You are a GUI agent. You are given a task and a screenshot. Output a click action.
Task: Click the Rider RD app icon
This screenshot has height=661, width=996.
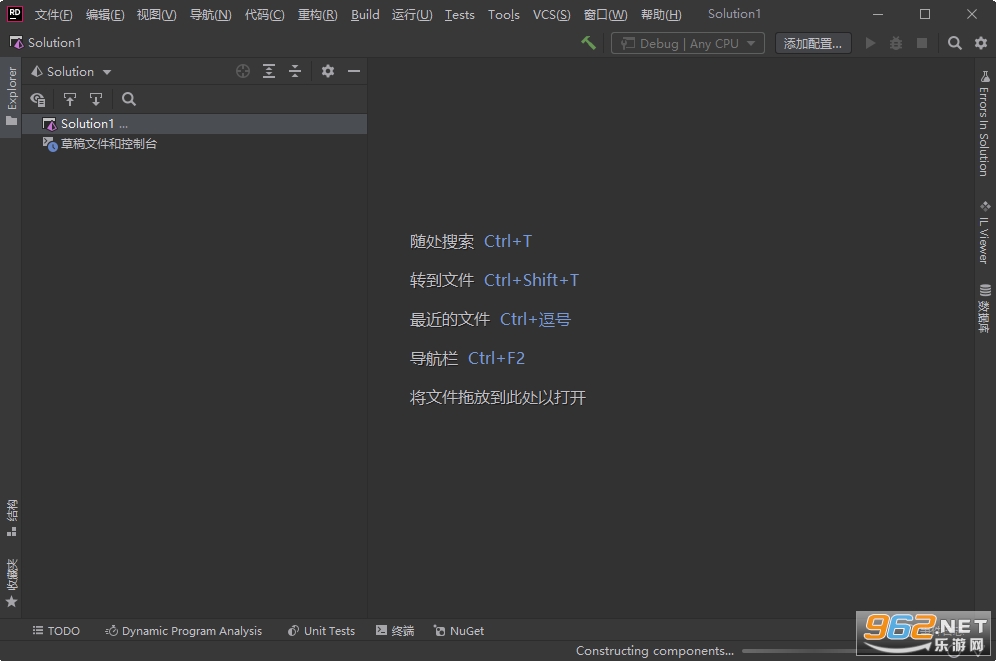(x=14, y=14)
